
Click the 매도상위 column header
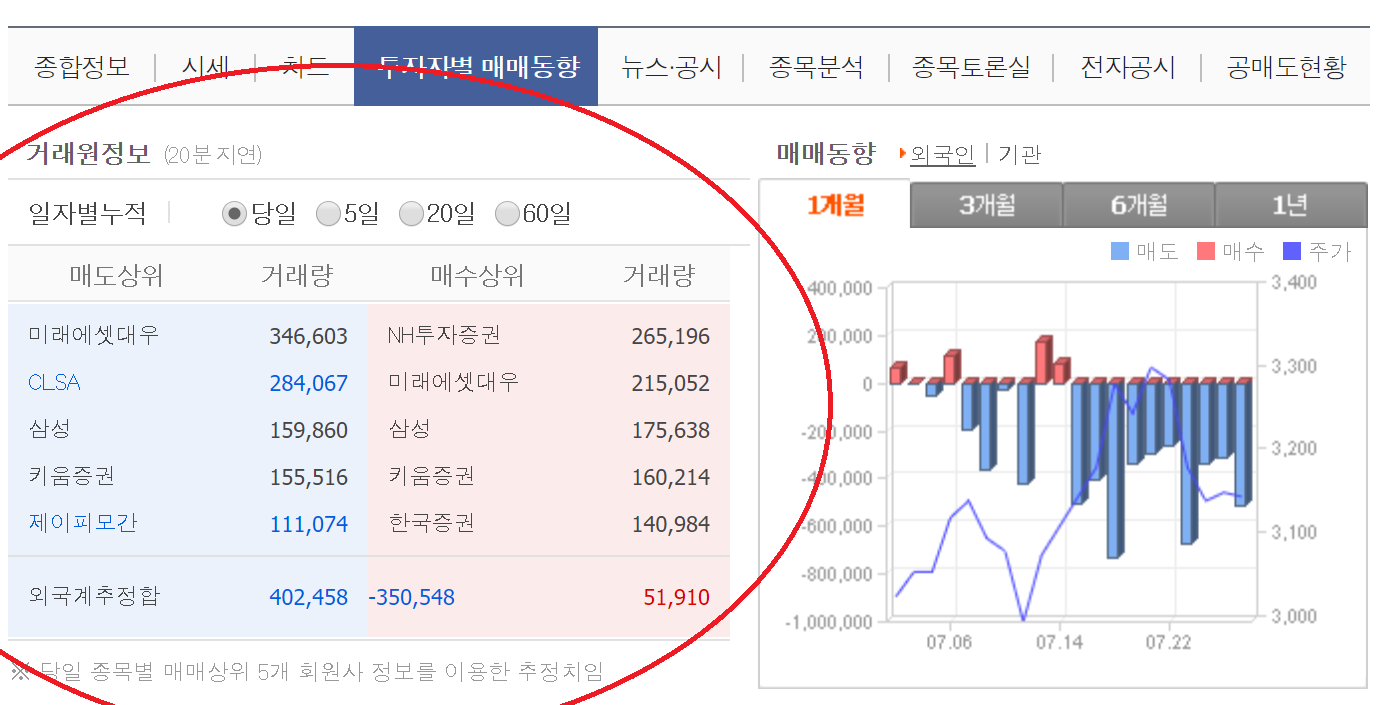116,275
